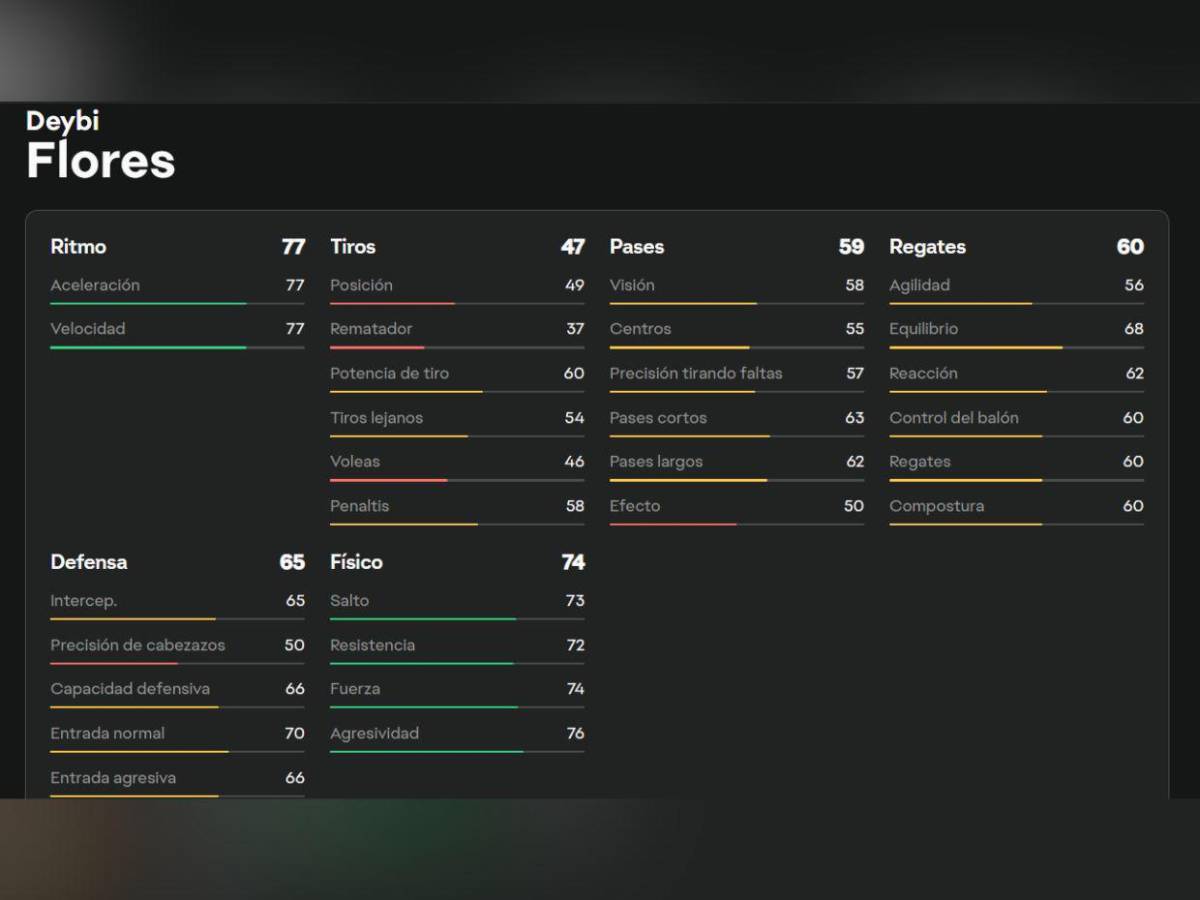
Task: Click the Deybi Flores player name heading
Action: click(100, 146)
